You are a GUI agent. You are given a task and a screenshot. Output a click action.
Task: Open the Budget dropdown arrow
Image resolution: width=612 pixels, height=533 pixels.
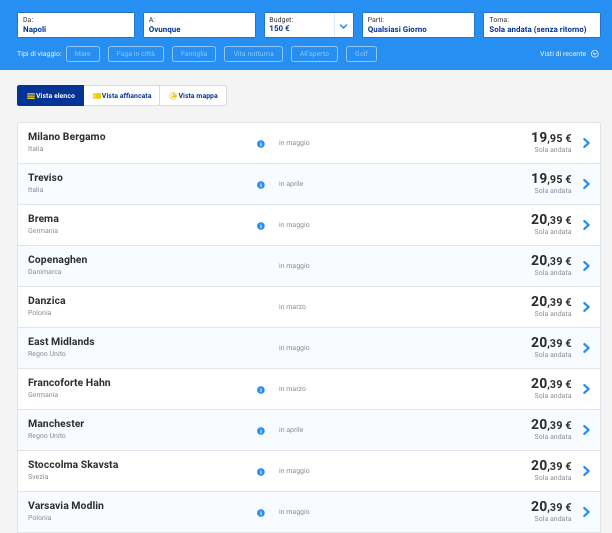343,25
